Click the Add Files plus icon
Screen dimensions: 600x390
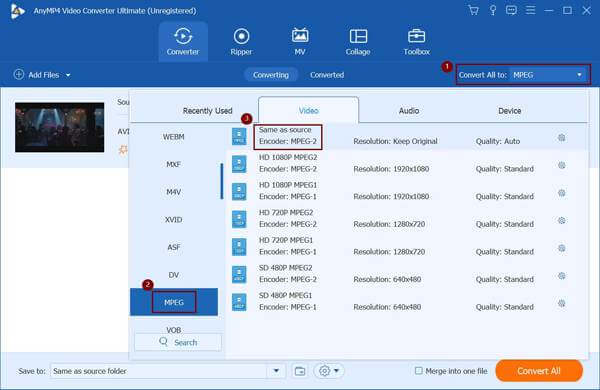click(19, 74)
